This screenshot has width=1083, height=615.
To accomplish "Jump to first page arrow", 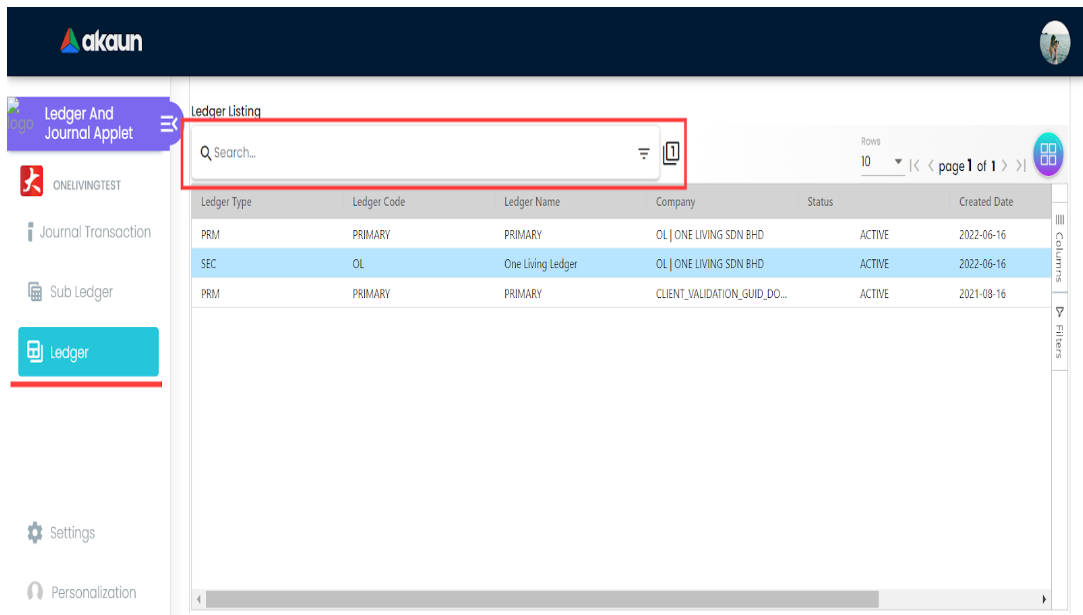I will coord(914,166).
